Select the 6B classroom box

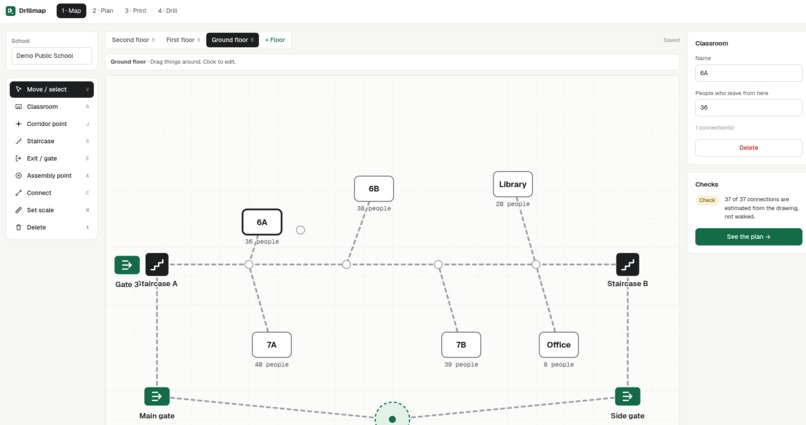coord(374,189)
